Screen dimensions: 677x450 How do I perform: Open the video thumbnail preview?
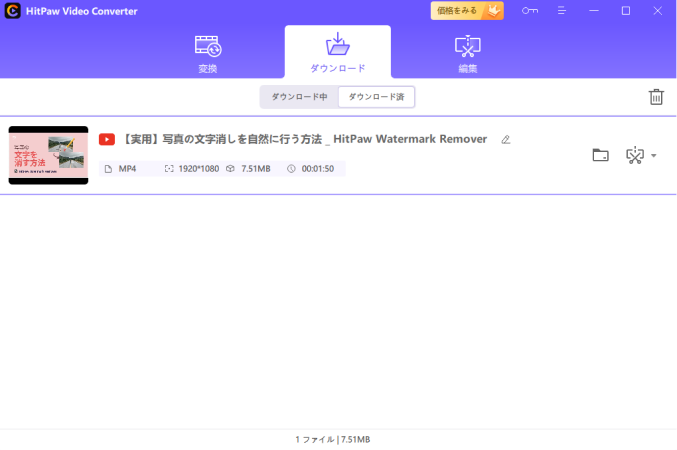point(48,155)
